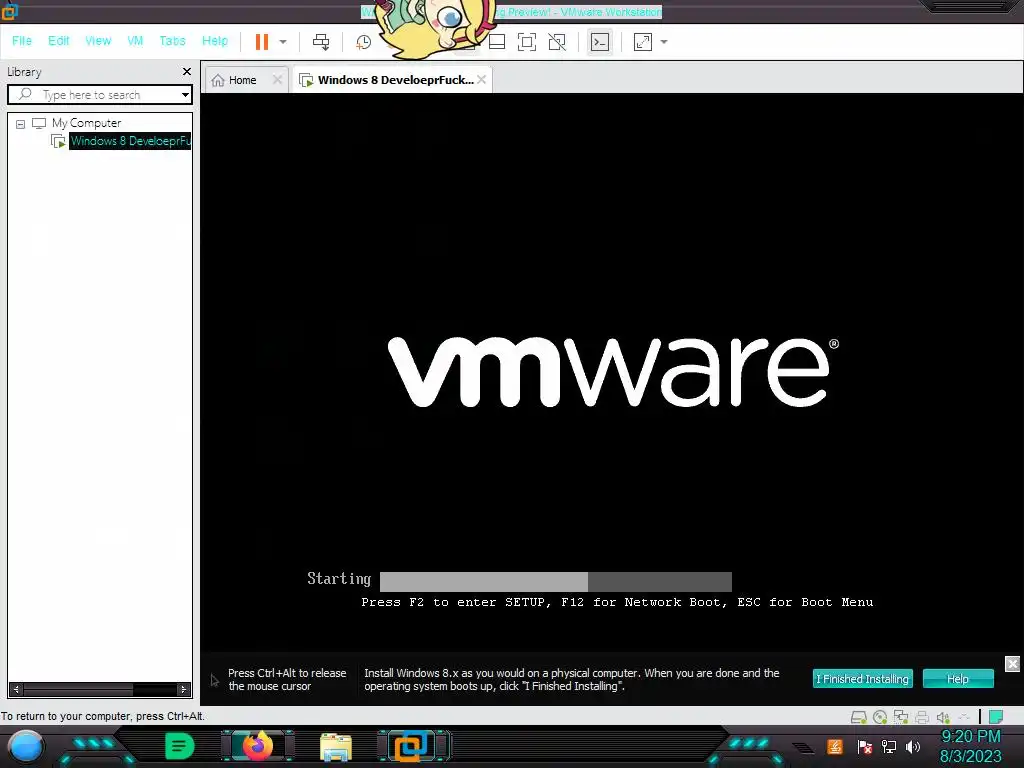The width and height of the screenshot is (1024, 768).
Task: Open the Edit menu
Action: pyautogui.click(x=58, y=40)
